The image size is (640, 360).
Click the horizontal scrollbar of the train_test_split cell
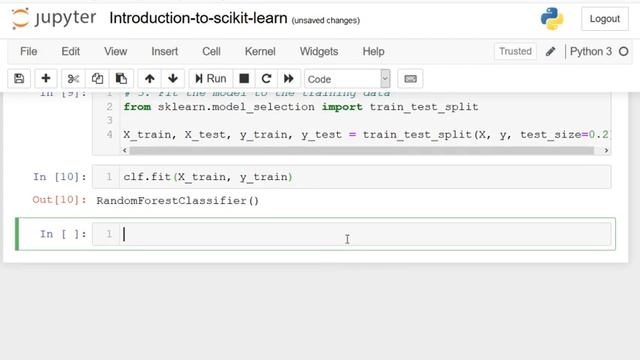point(361,151)
